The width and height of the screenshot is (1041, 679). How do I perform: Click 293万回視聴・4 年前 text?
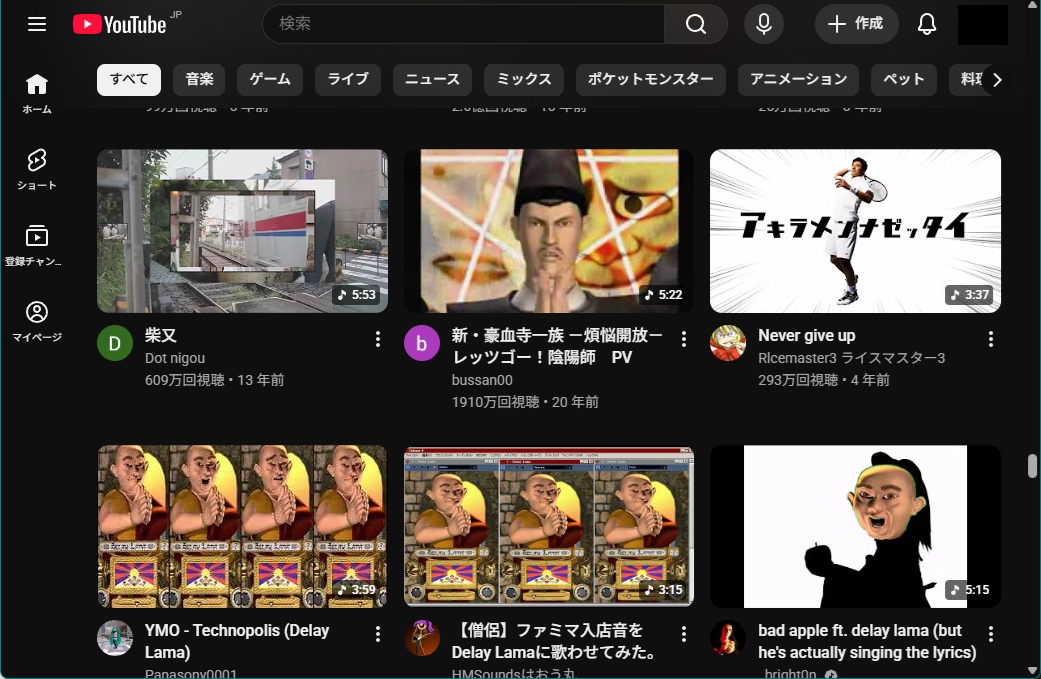[x=824, y=380]
